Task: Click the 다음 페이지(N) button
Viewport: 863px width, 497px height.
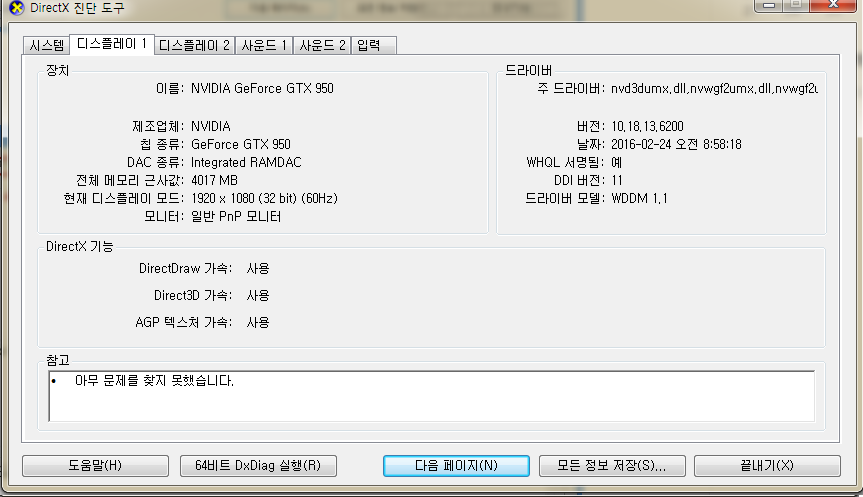Action: pyautogui.click(x=456, y=466)
